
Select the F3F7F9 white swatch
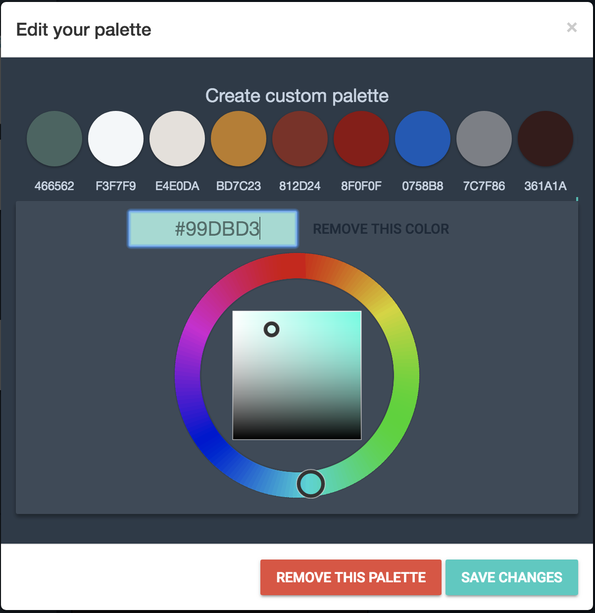(x=116, y=139)
